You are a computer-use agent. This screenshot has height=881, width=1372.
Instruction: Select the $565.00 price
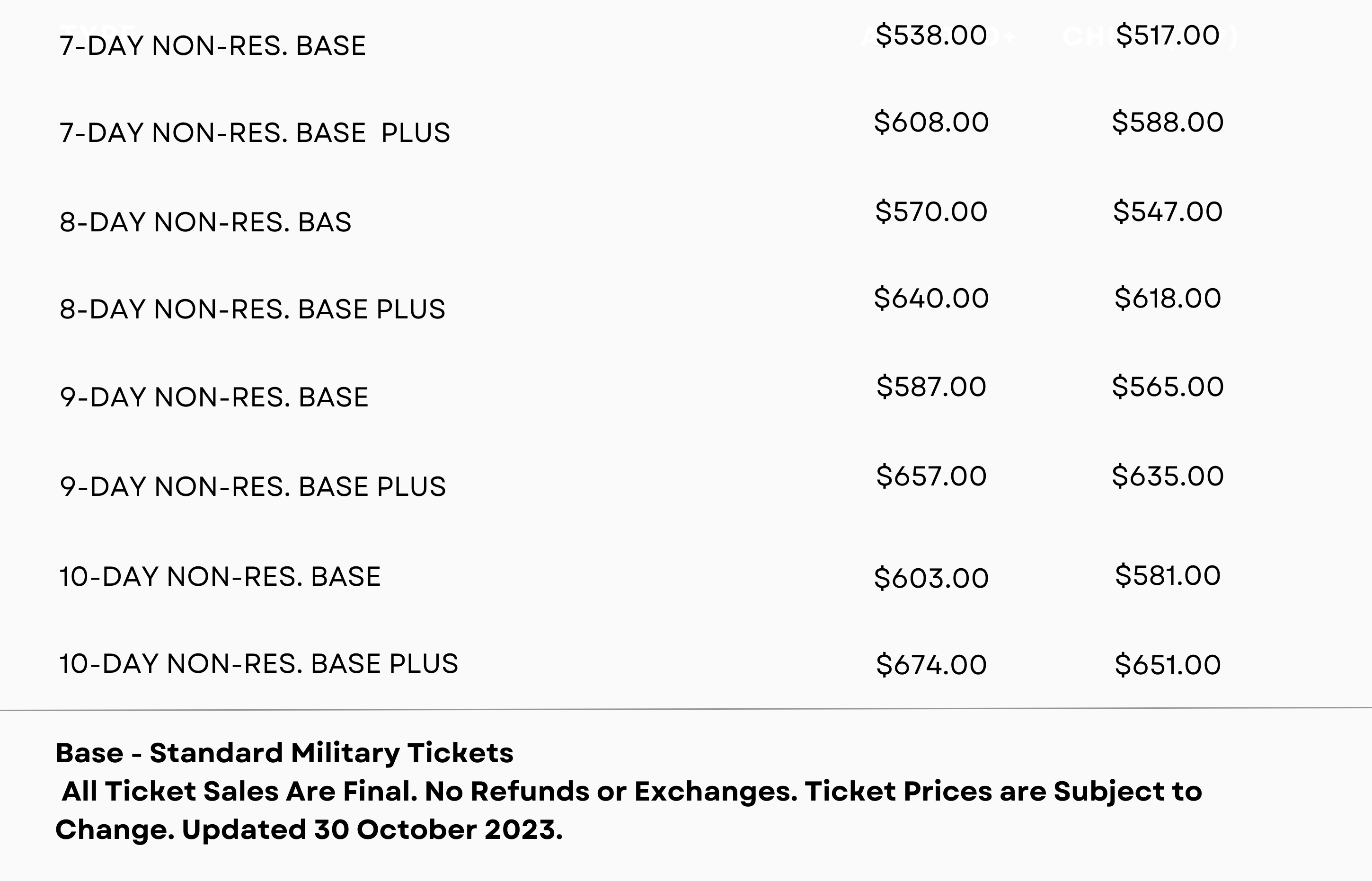click(1167, 387)
